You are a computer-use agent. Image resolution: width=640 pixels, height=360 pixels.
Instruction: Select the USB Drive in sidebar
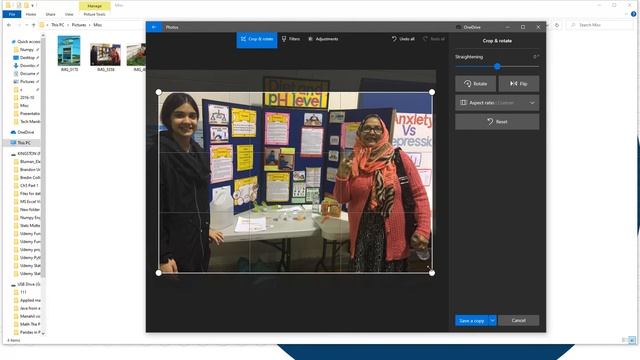coord(25,284)
